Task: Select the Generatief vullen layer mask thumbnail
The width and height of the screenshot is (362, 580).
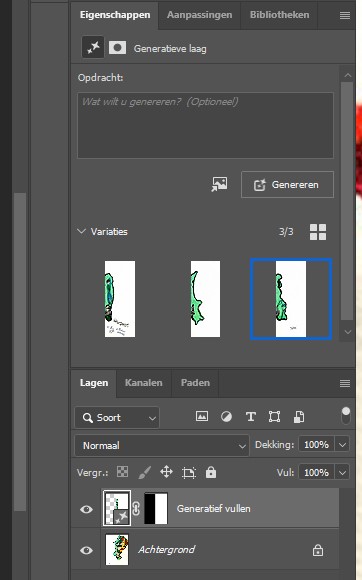Action: coord(156,508)
